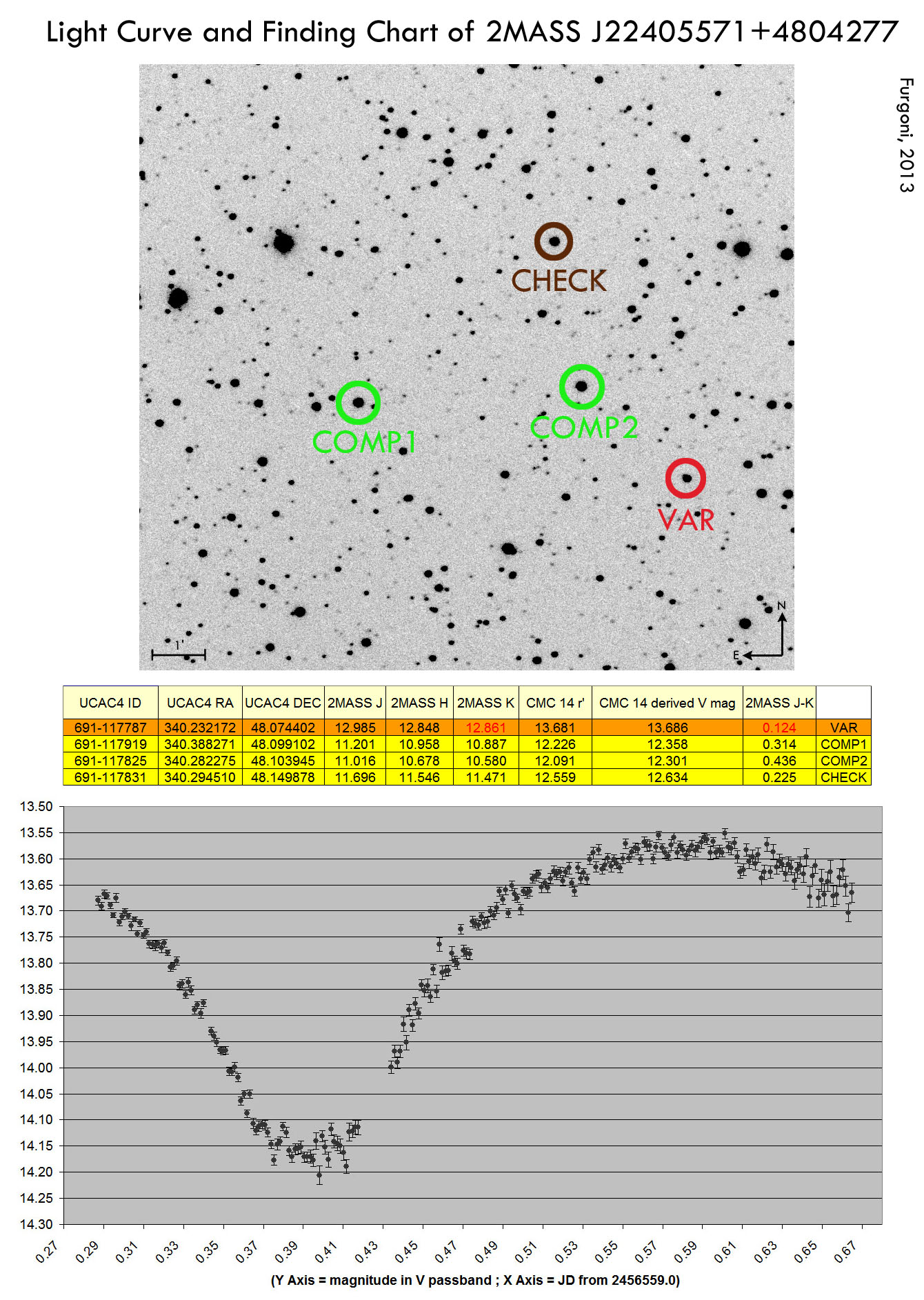The image size is (924, 1300).
Task: Click the DEC value '48.099102'
Action: tap(283, 744)
